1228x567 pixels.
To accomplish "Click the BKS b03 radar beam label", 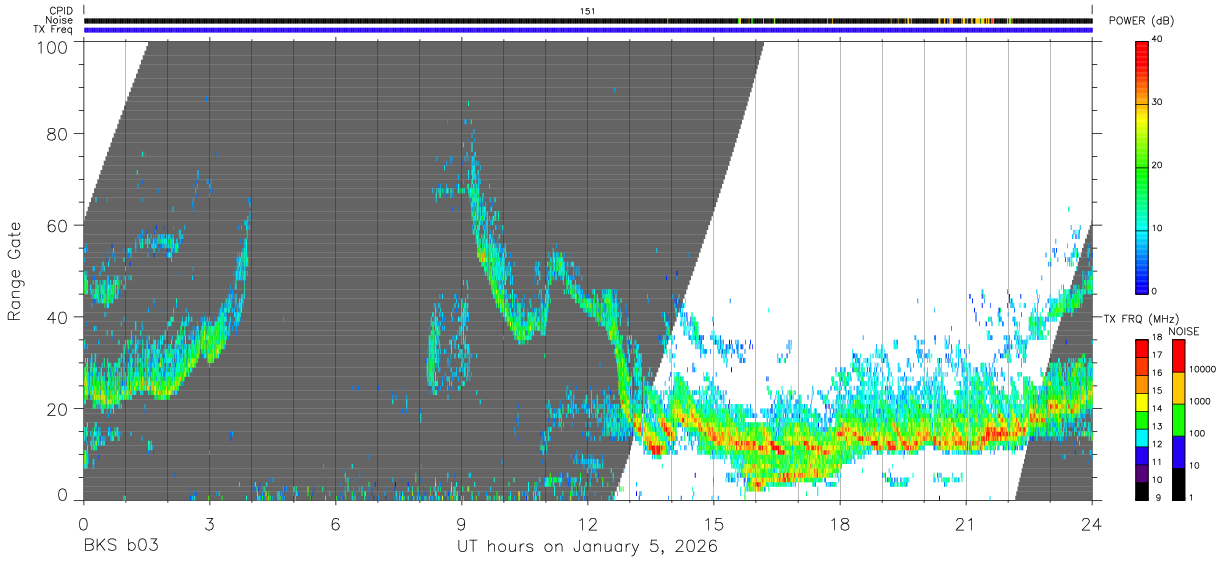I will tap(120, 547).
